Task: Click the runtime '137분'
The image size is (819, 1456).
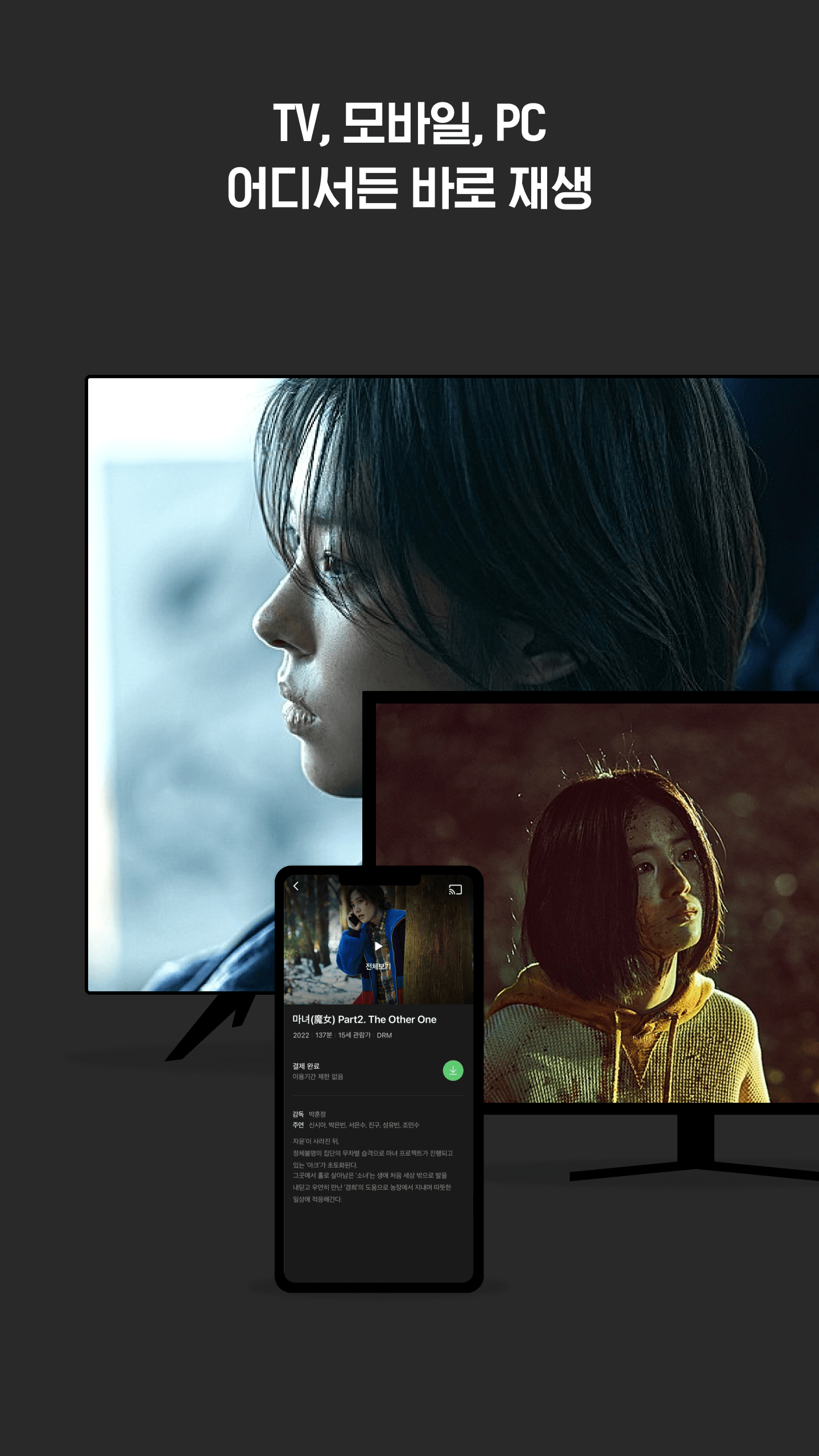Action: coord(324,1035)
